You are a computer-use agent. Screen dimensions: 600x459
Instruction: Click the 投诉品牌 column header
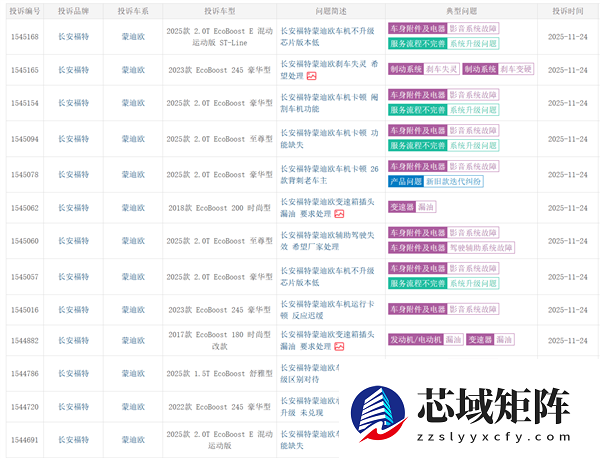pyautogui.click(x=73, y=11)
